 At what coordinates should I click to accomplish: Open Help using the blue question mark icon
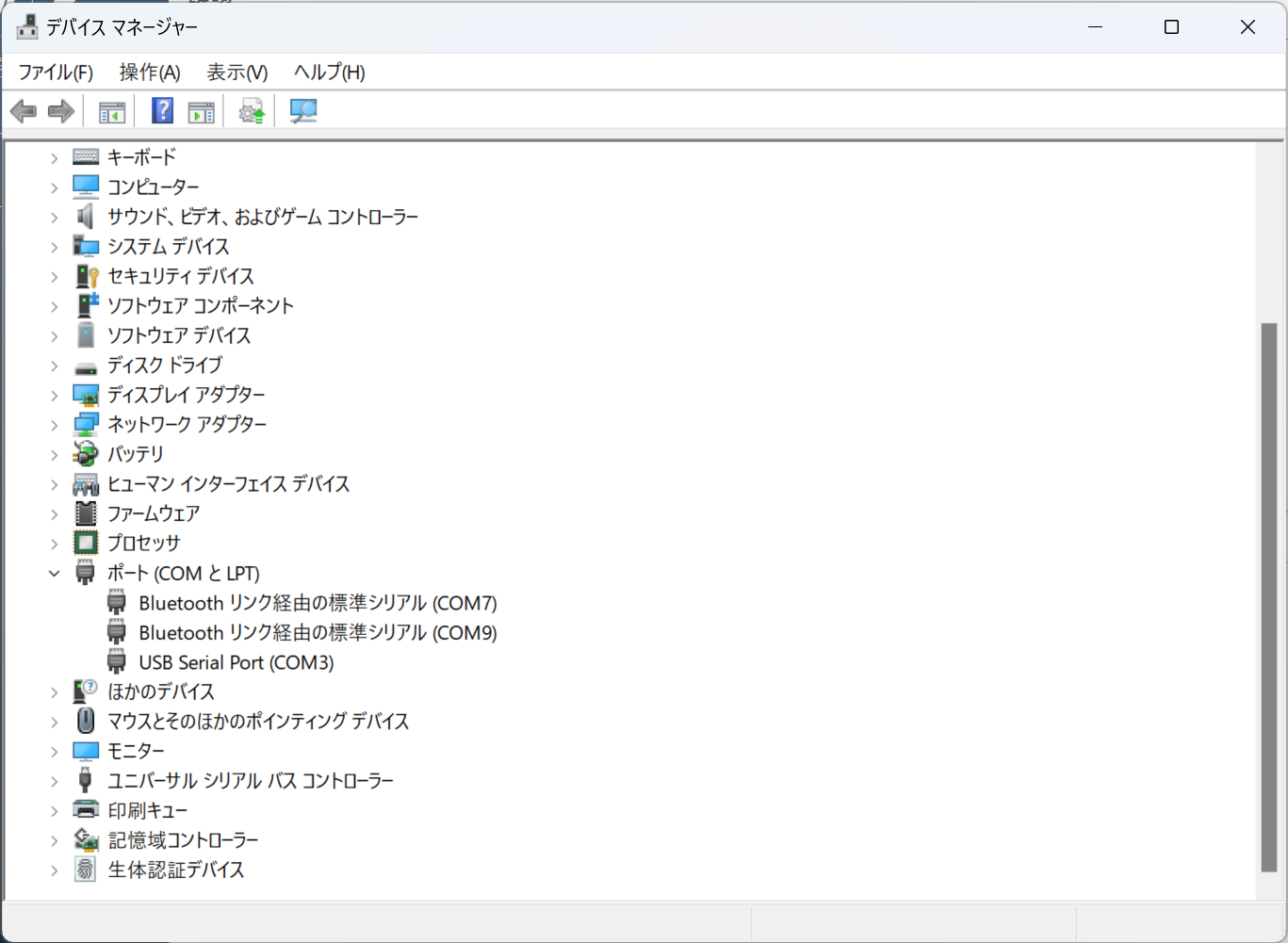tap(162, 110)
